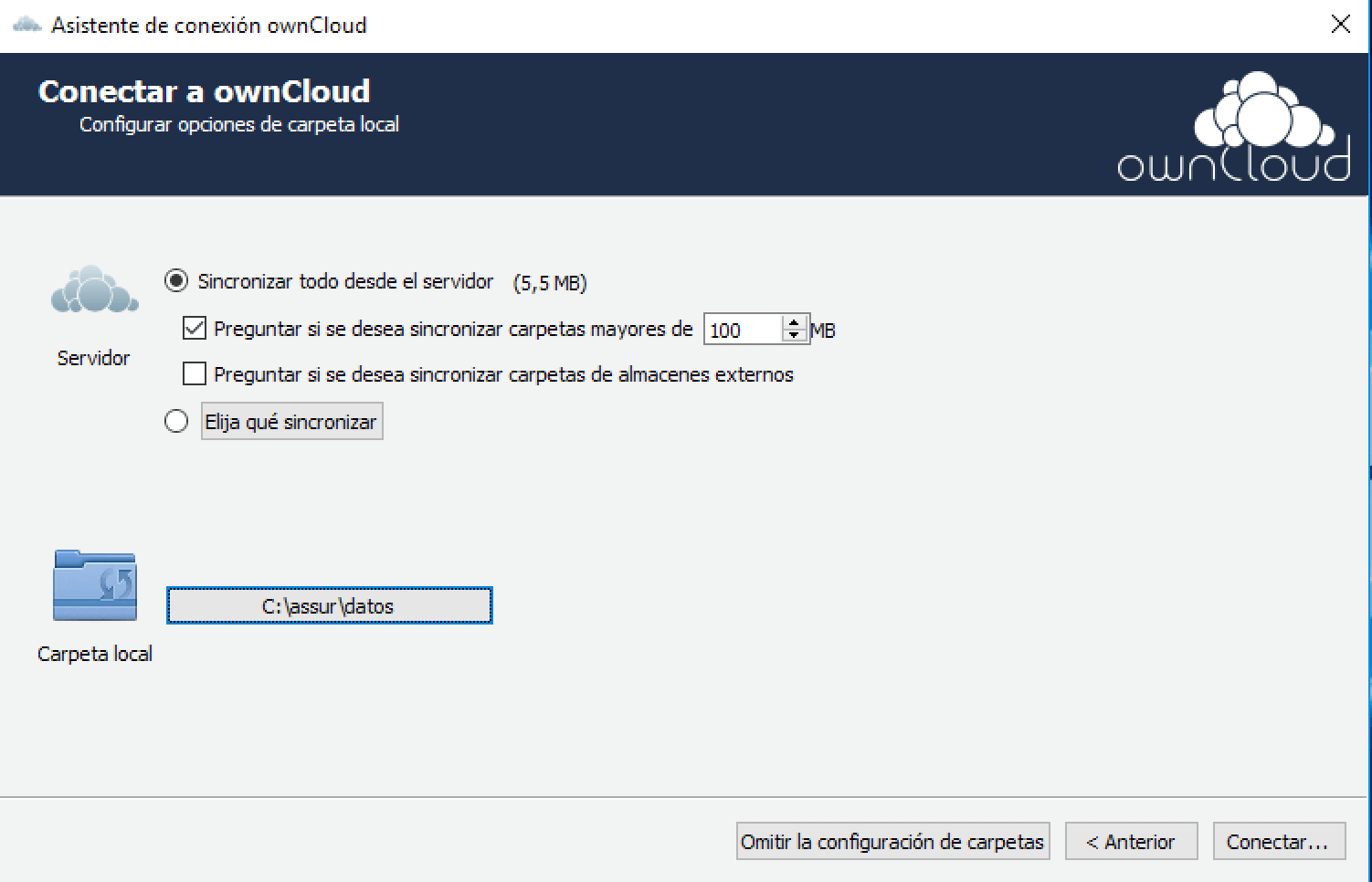The height and width of the screenshot is (882, 1372).
Task: Click the '(5,5 MB)' server size text
Action: tap(550, 283)
